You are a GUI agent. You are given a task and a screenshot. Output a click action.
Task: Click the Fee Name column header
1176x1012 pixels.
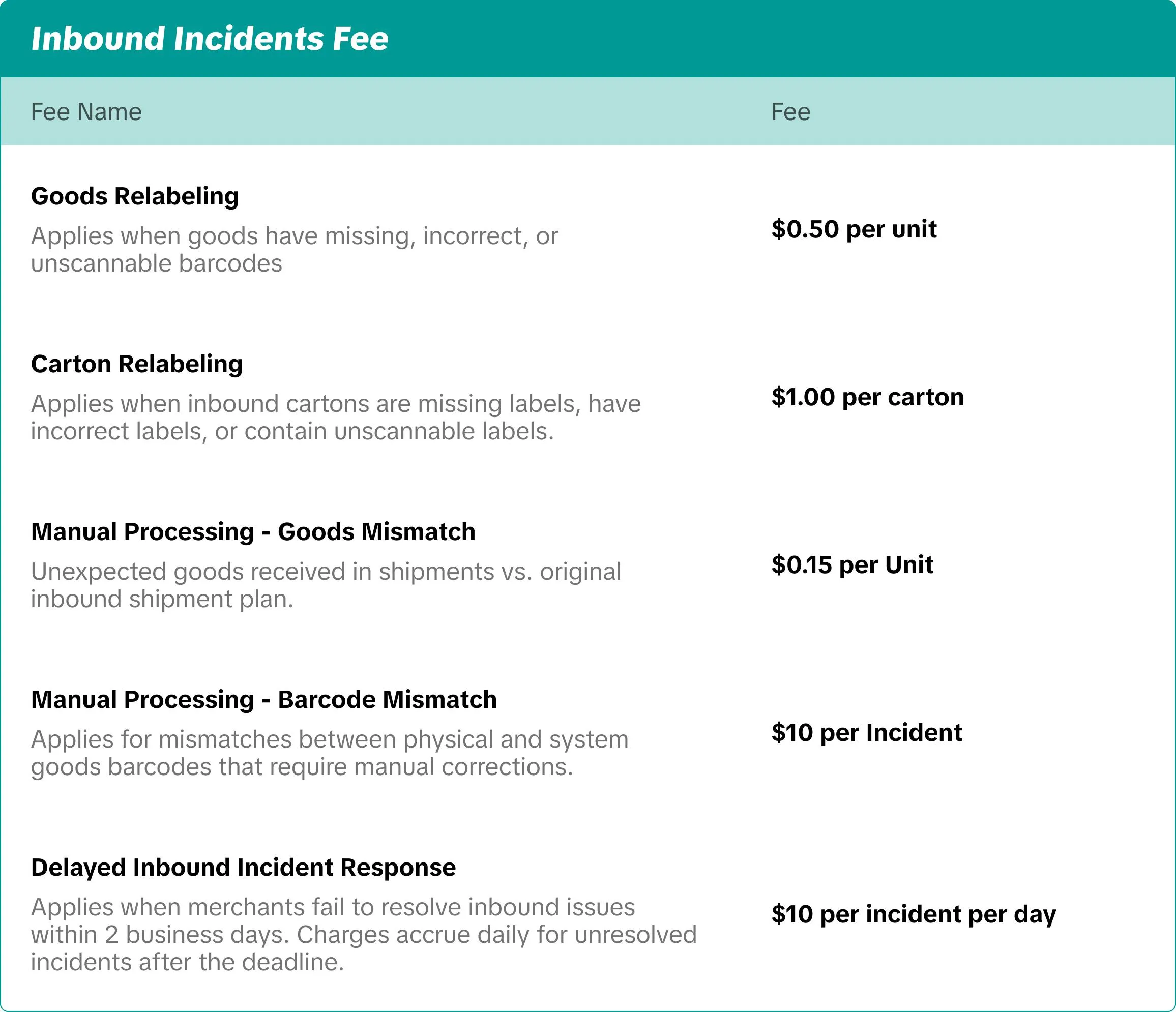pos(86,112)
